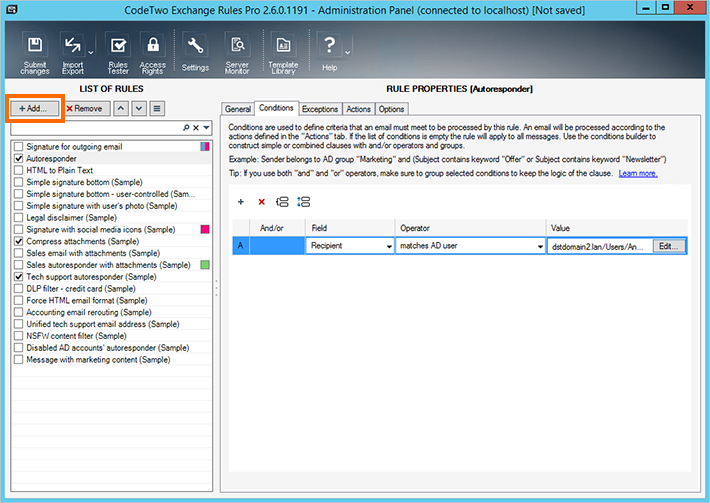This screenshot has height=503, width=710.
Task: Select Message with marketing content (Sample)
Action: pos(98,359)
